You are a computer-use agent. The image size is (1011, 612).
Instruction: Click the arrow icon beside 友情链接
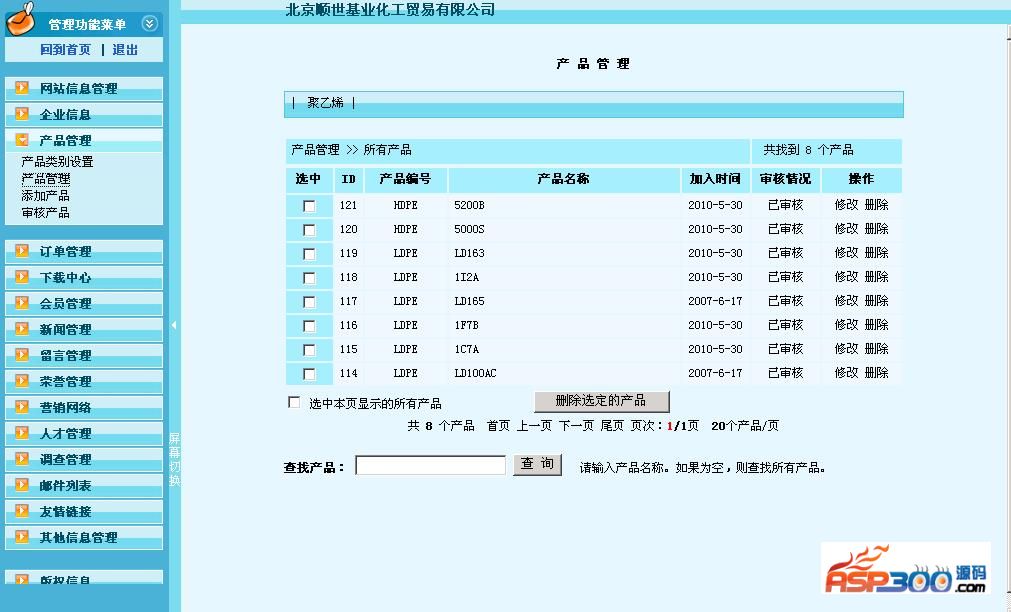[22, 511]
